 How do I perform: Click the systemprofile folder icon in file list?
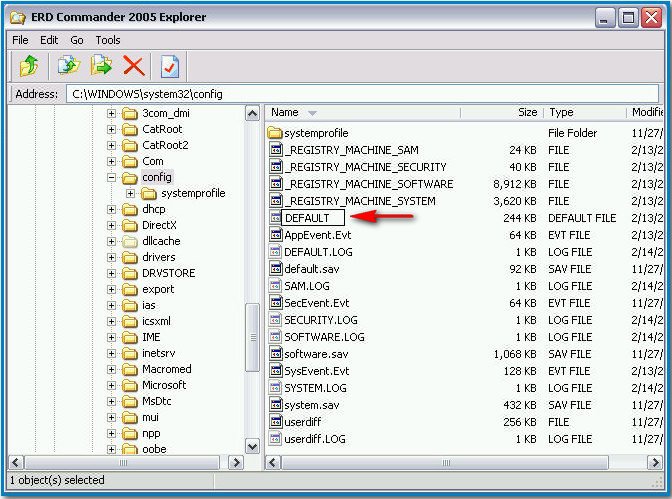276,133
